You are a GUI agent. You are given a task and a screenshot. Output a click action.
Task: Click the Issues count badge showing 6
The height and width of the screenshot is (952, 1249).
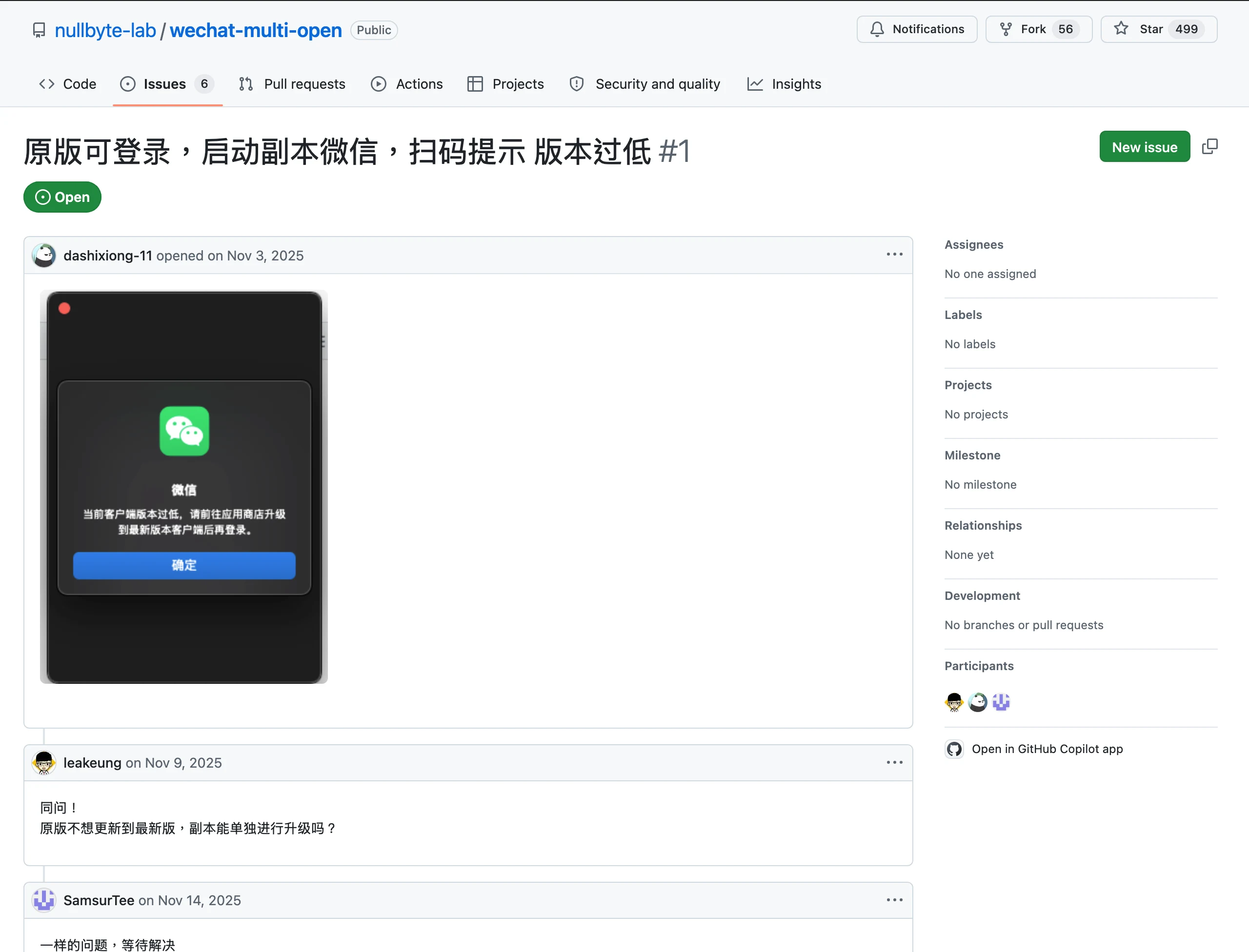[x=204, y=84]
